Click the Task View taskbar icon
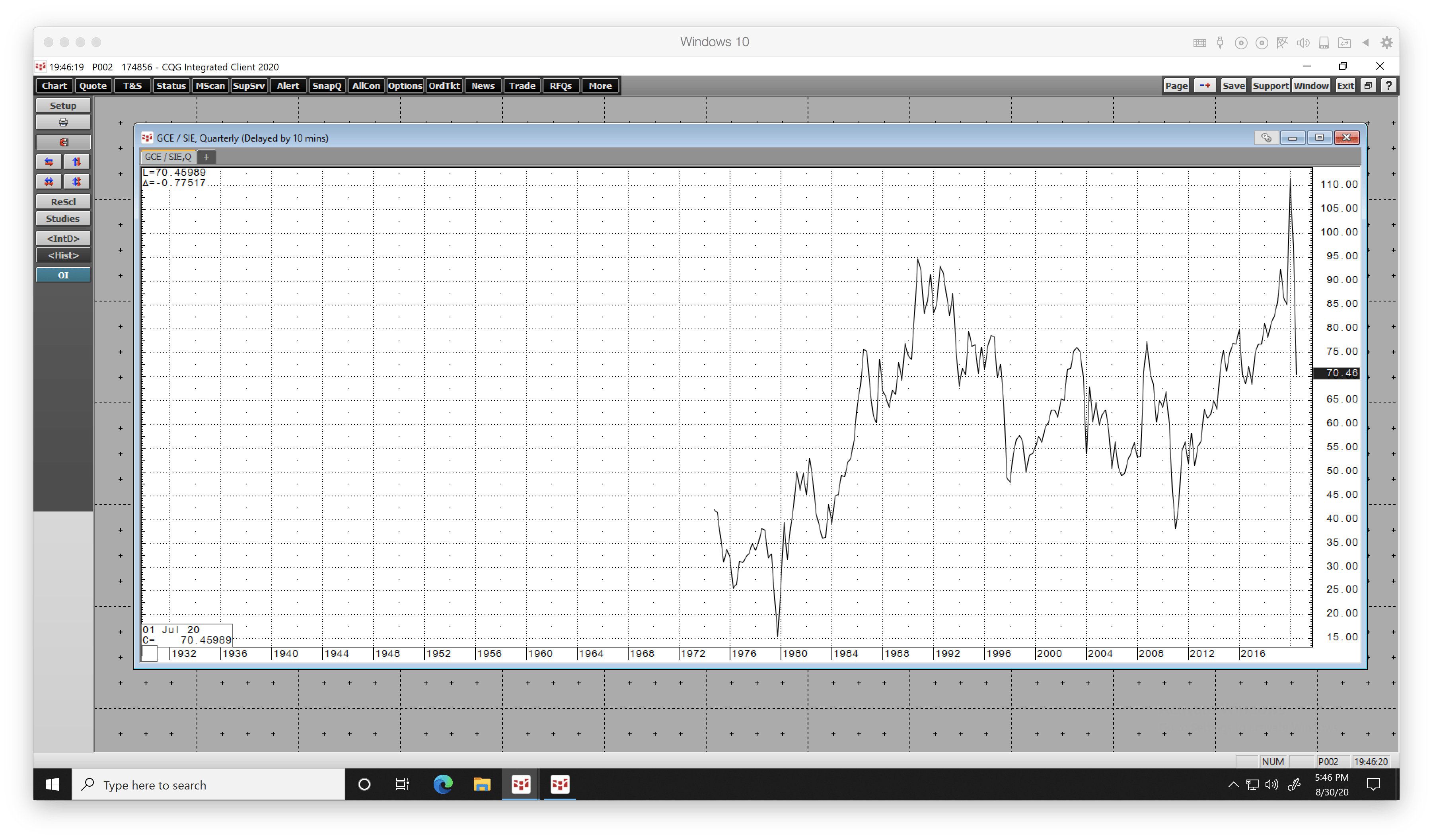This screenshot has width=1433, height=840. [x=402, y=784]
